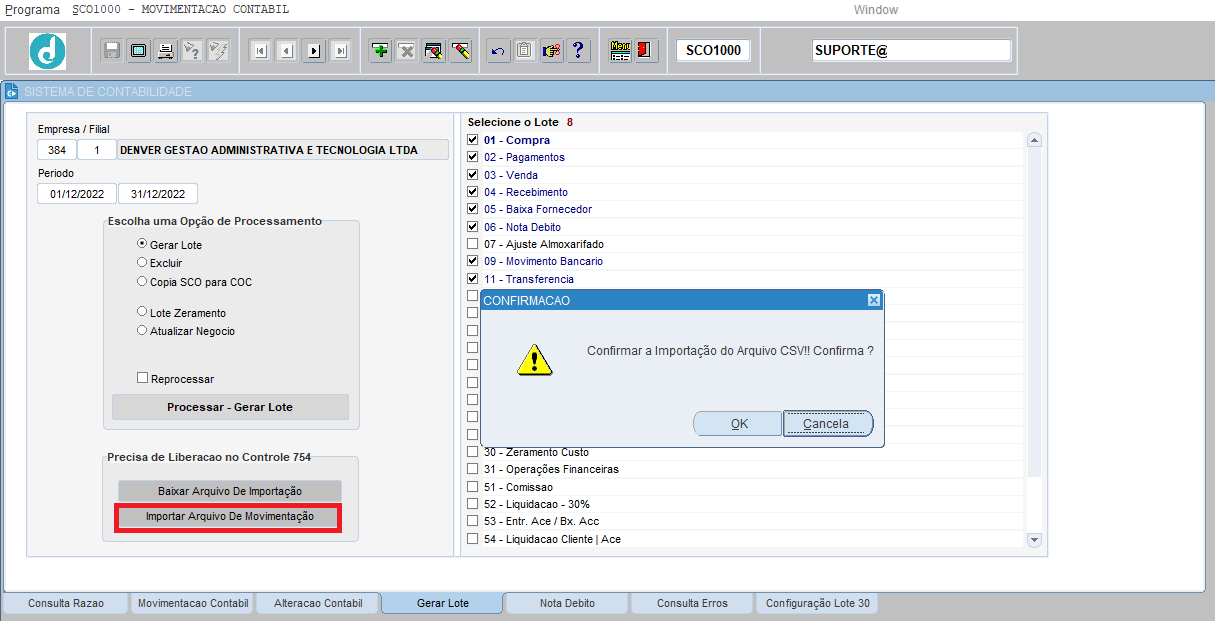Viewport: 1216px width, 621px height.
Task: Click Processar - Gerar Lote button
Action: coord(230,407)
